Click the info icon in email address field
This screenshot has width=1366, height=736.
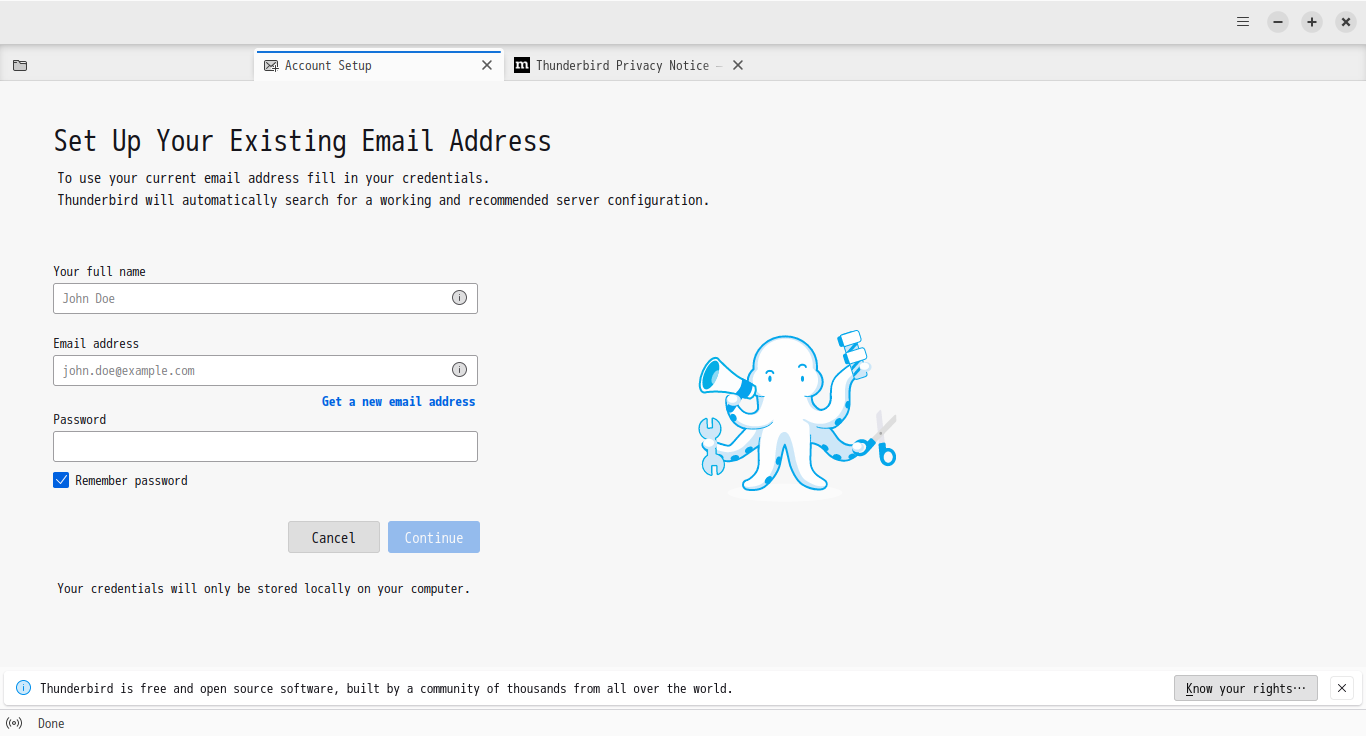[x=459, y=370]
